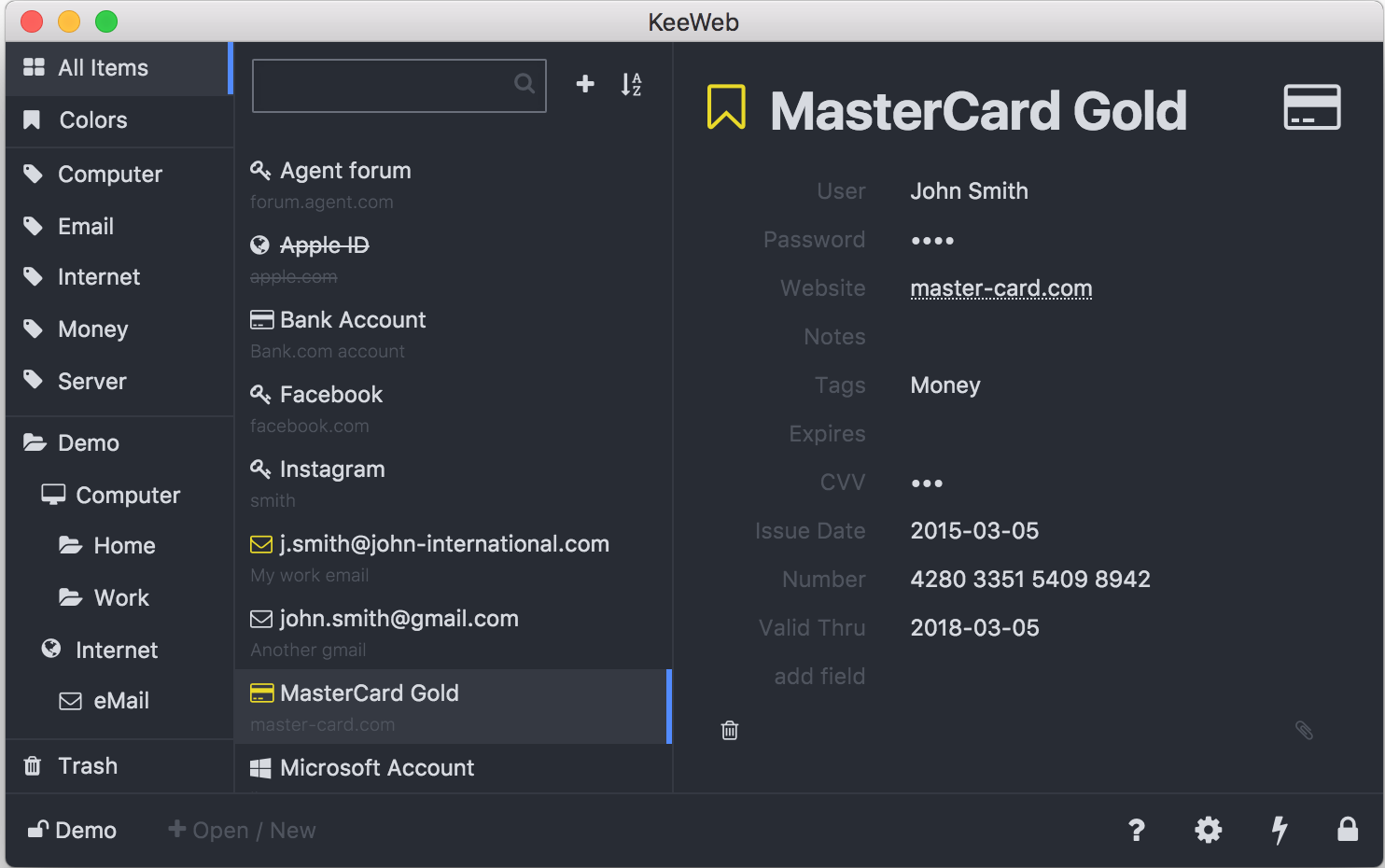Click the add new entry plus icon
This screenshot has height=868, width=1385.
coord(585,84)
